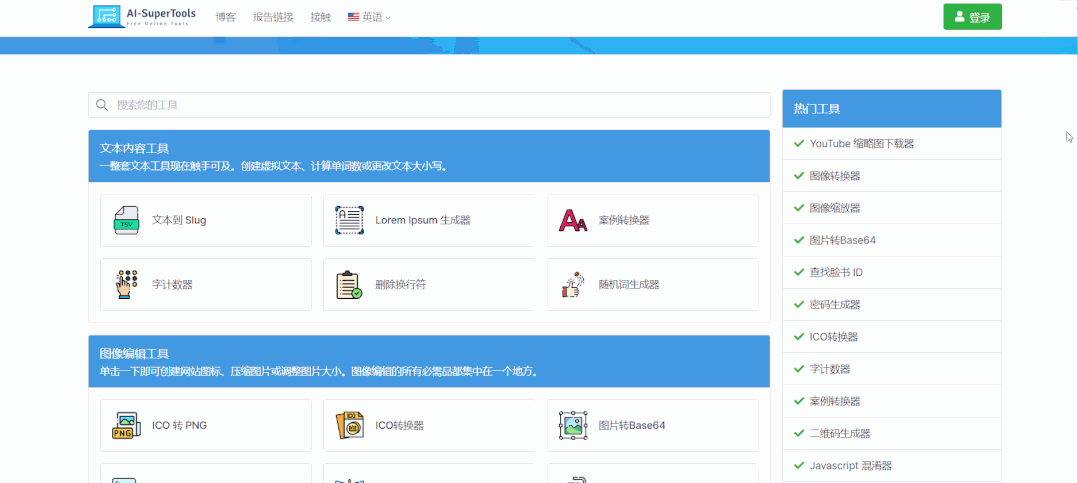Screen dimensions: 1078x483
Task: Click checkmark beside 图像缩放器
Action: (x=799, y=207)
